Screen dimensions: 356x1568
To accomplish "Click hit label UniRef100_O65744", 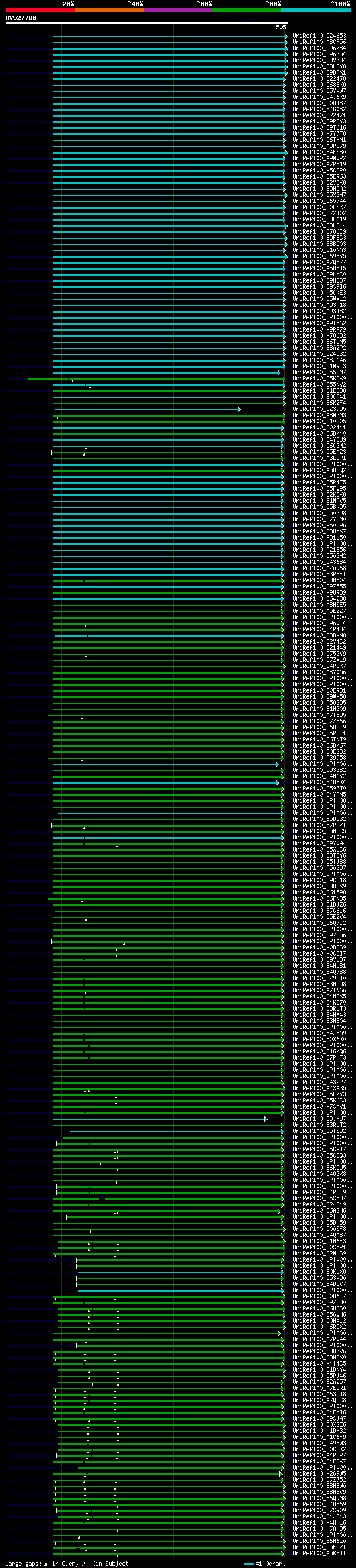I will coord(319,201).
